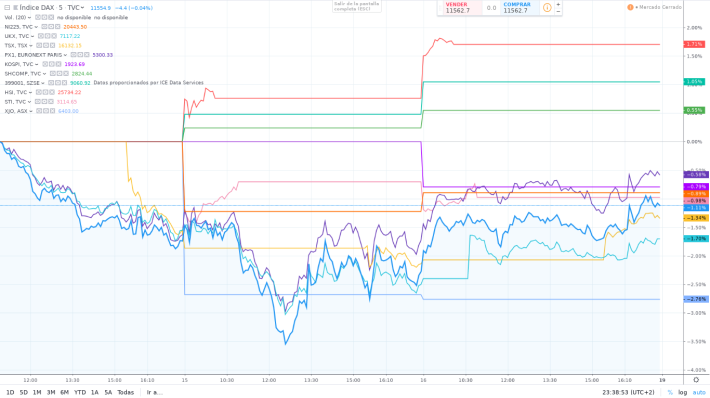Open Índice DAX symbol dropdown arrow
The height and width of the screenshot is (398, 710).
[x=82, y=8]
